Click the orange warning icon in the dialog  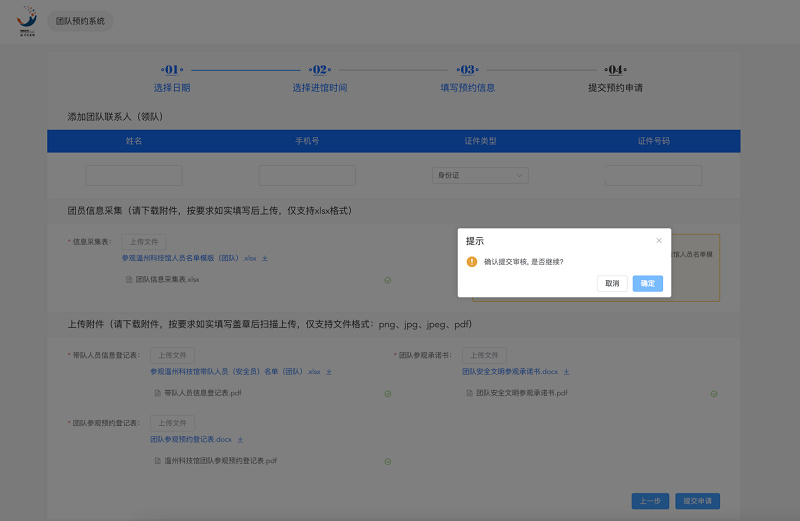(472, 261)
